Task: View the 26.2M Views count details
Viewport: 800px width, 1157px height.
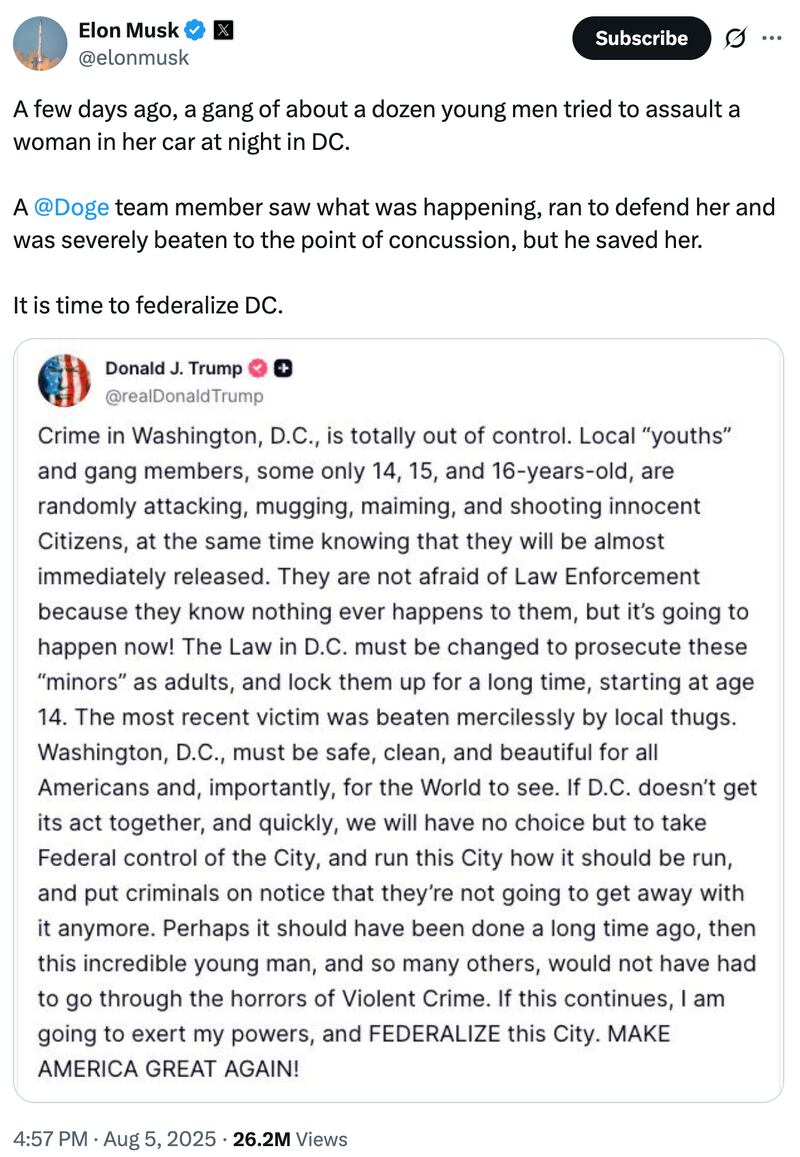Action: coord(290,1139)
